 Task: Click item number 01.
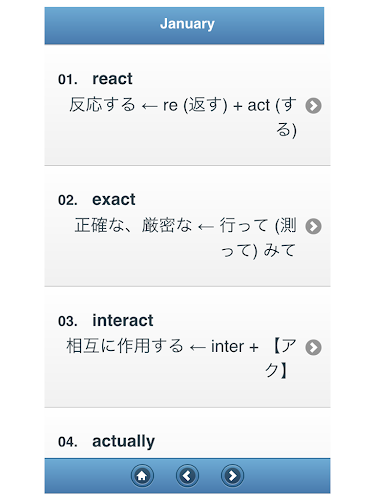coord(68,80)
